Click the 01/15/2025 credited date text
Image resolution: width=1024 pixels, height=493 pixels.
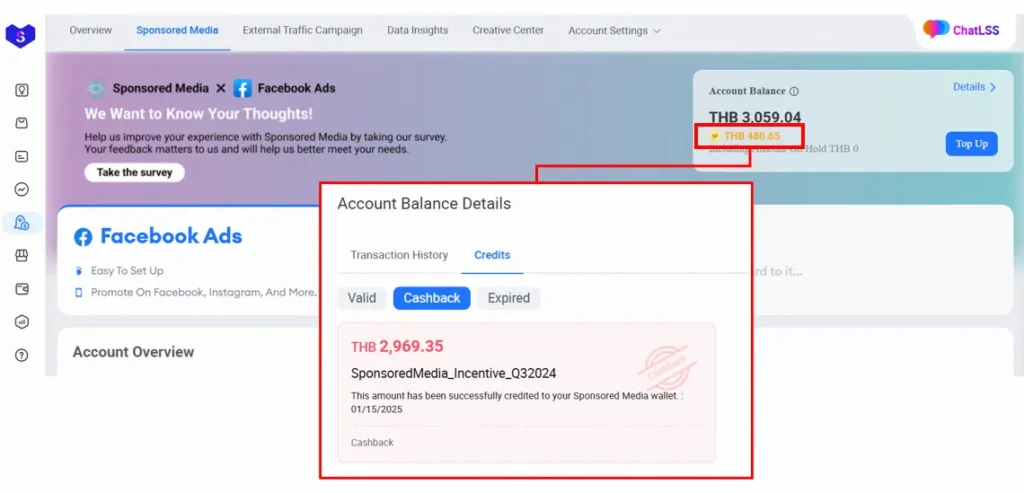[x=377, y=410]
